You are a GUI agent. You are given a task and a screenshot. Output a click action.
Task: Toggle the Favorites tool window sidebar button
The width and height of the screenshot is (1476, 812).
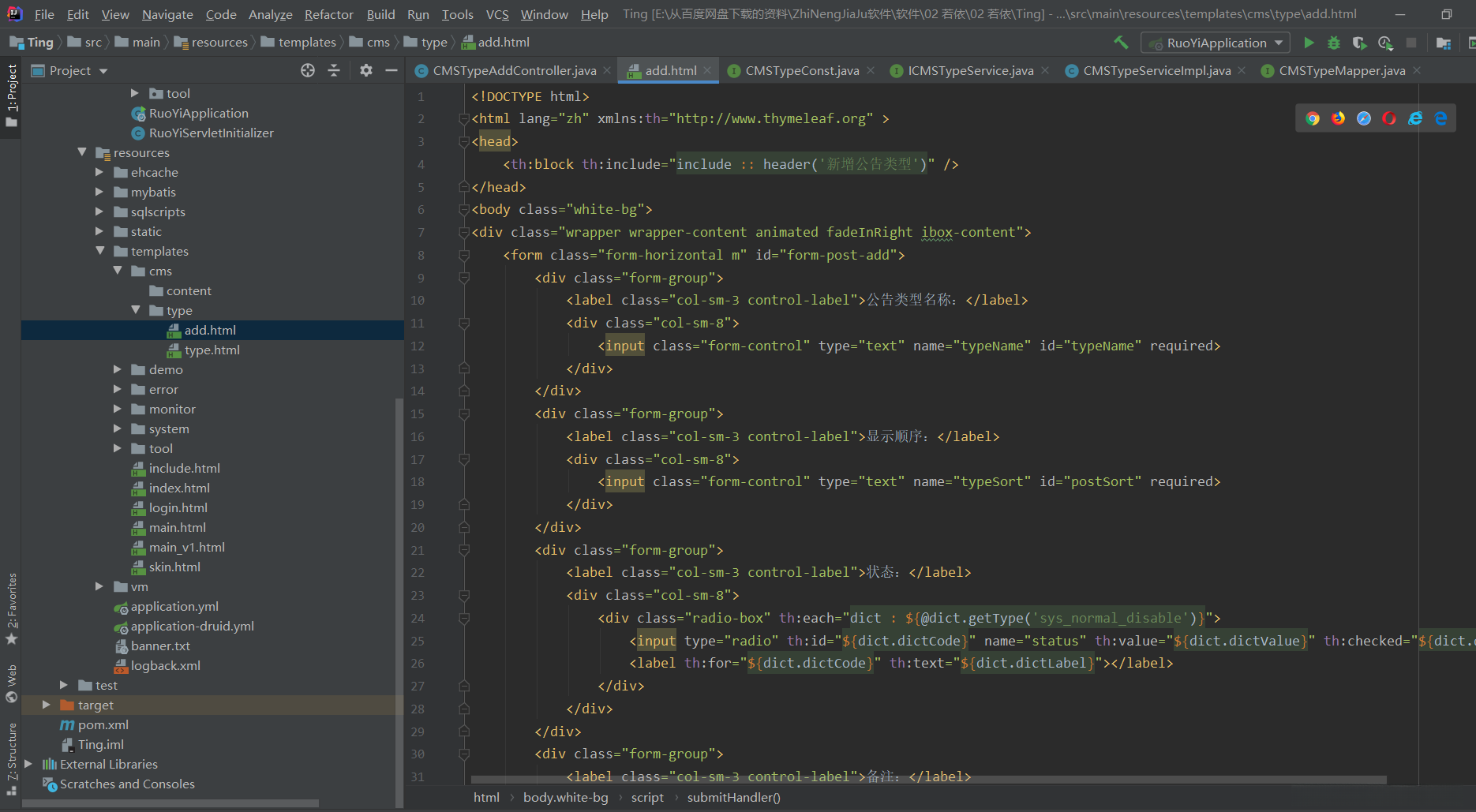coord(11,608)
